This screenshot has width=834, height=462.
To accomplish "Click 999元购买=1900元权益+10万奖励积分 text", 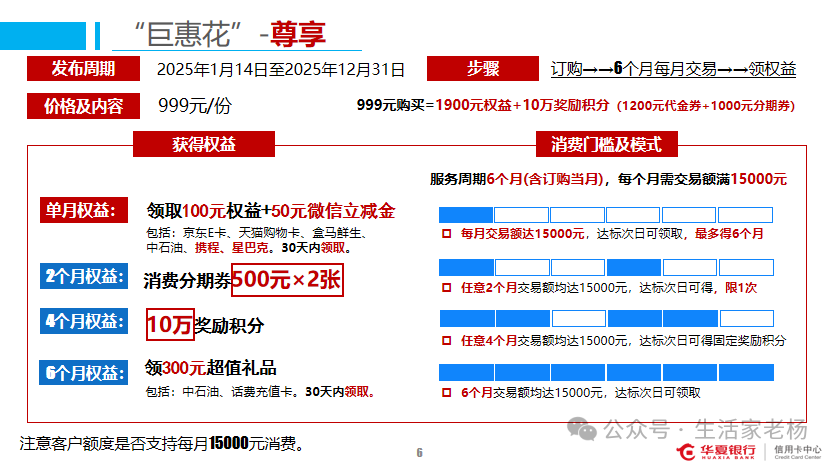I will coord(482,105).
